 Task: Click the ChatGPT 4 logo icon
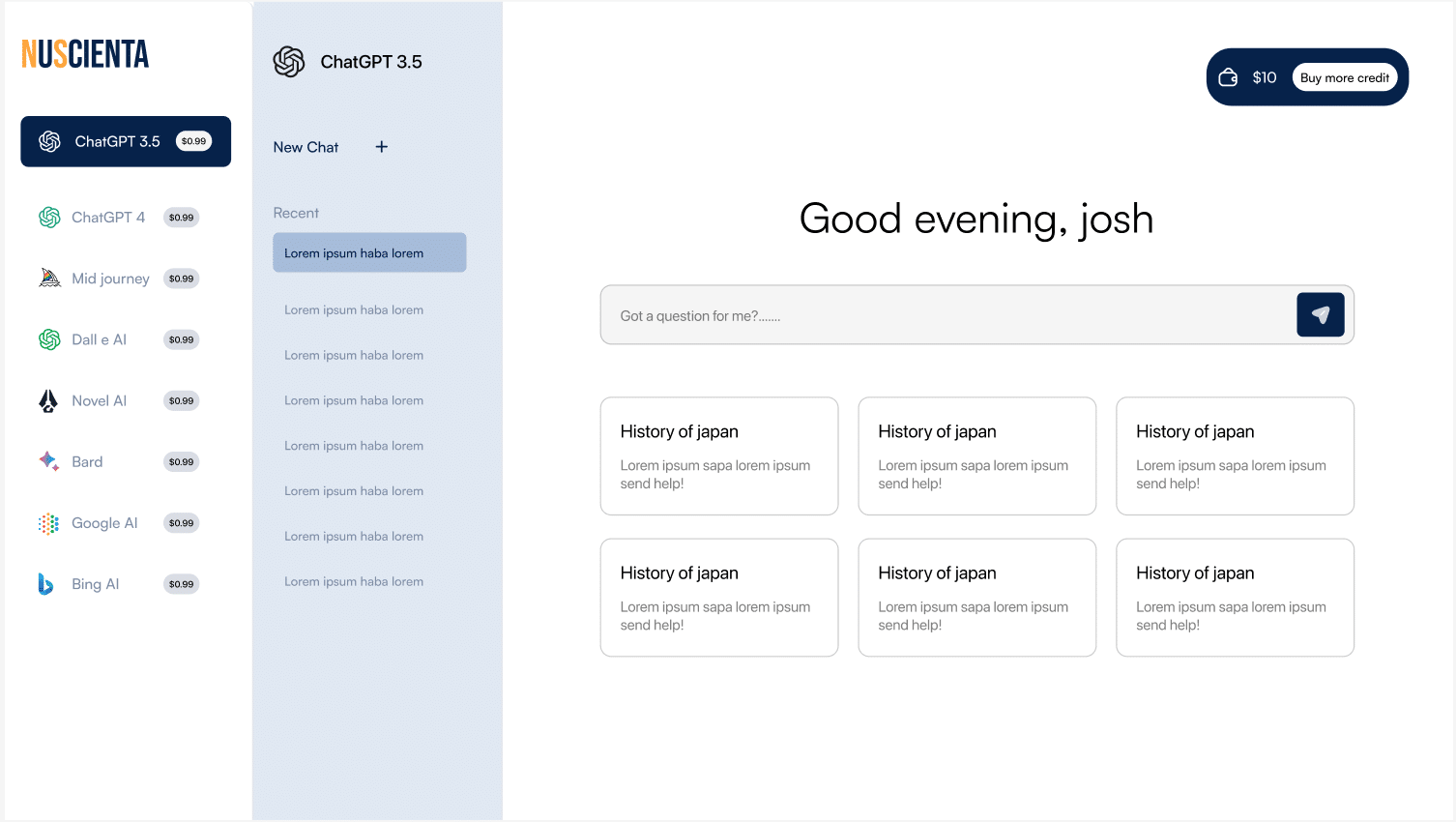click(49, 218)
